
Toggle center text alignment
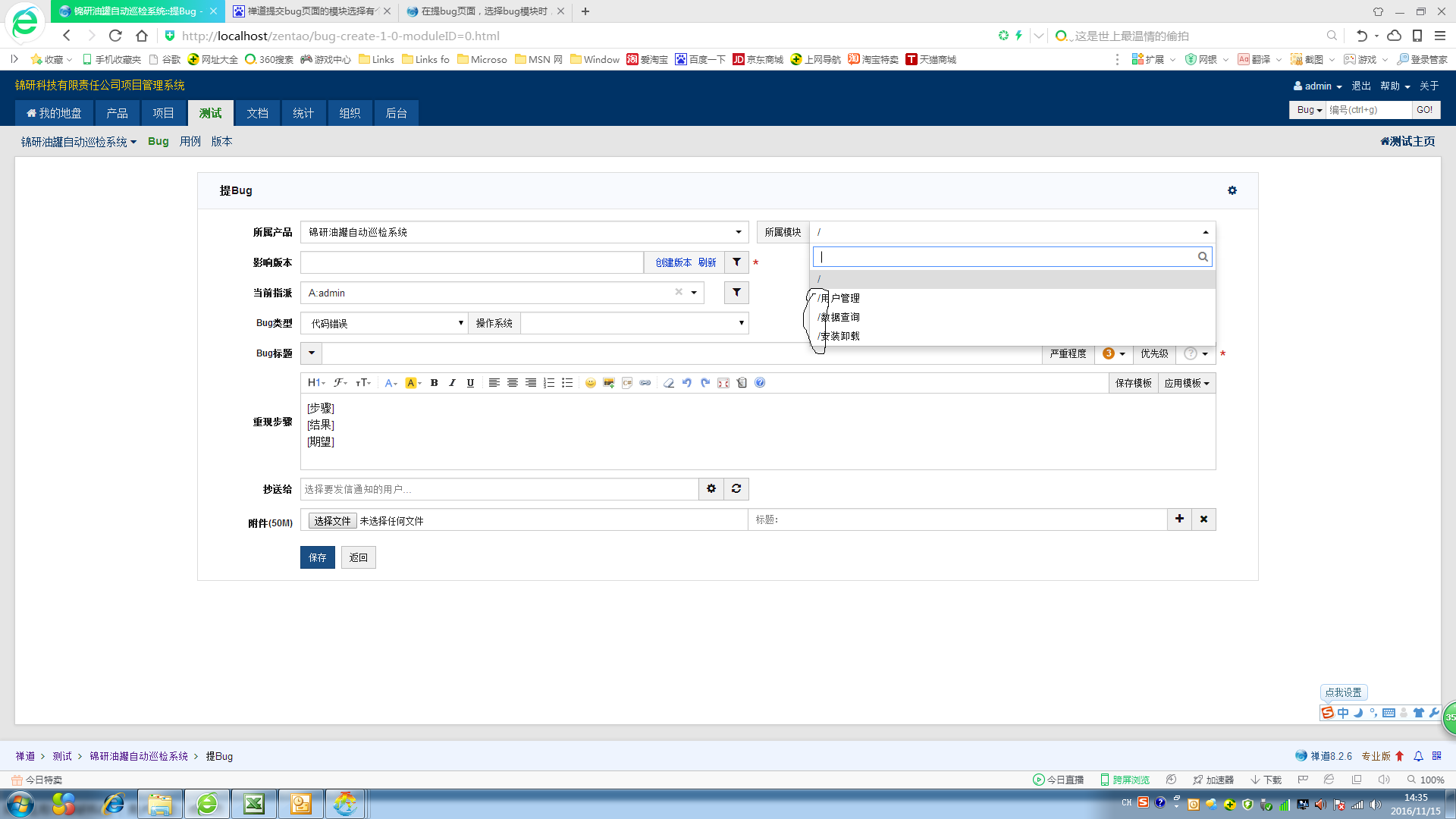(513, 383)
